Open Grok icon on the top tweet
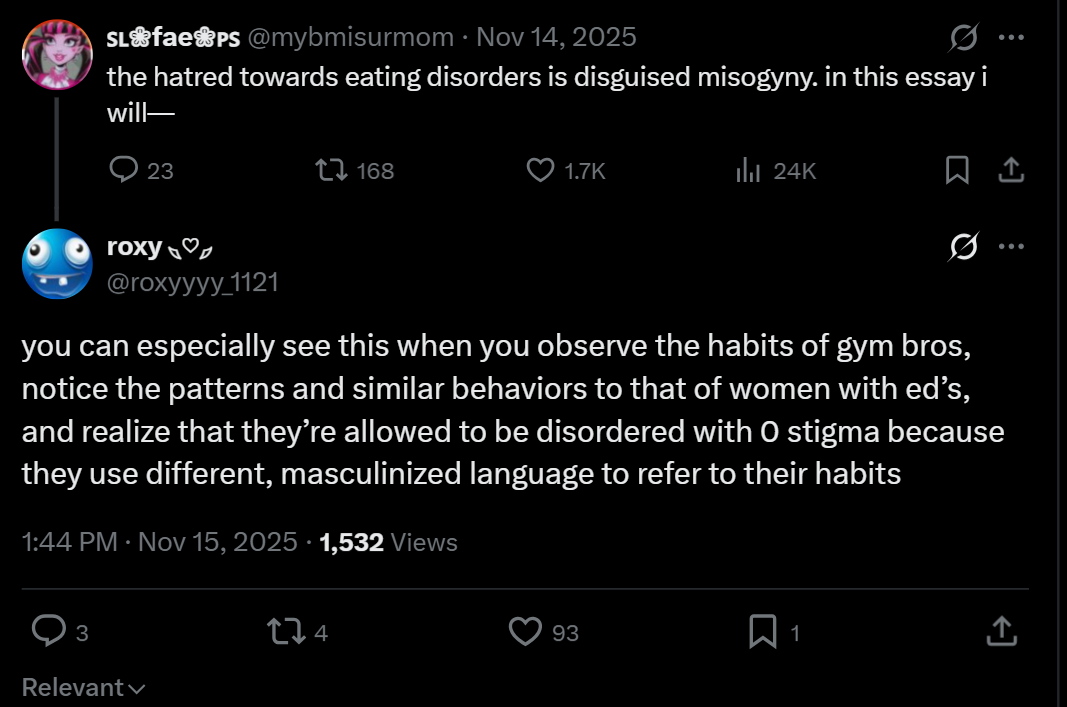Image resolution: width=1067 pixels, height=707 pixels. tap(964, 37)
